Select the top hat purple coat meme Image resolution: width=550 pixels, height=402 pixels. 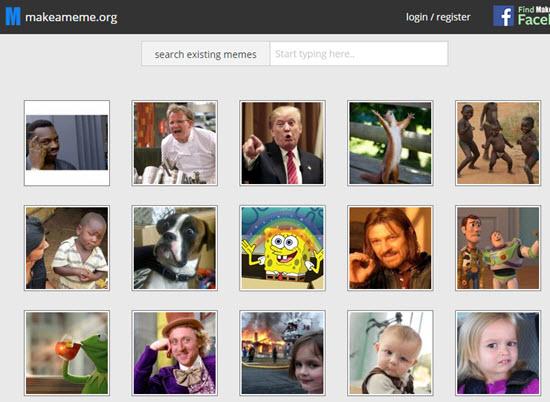(x=175, y=353)
